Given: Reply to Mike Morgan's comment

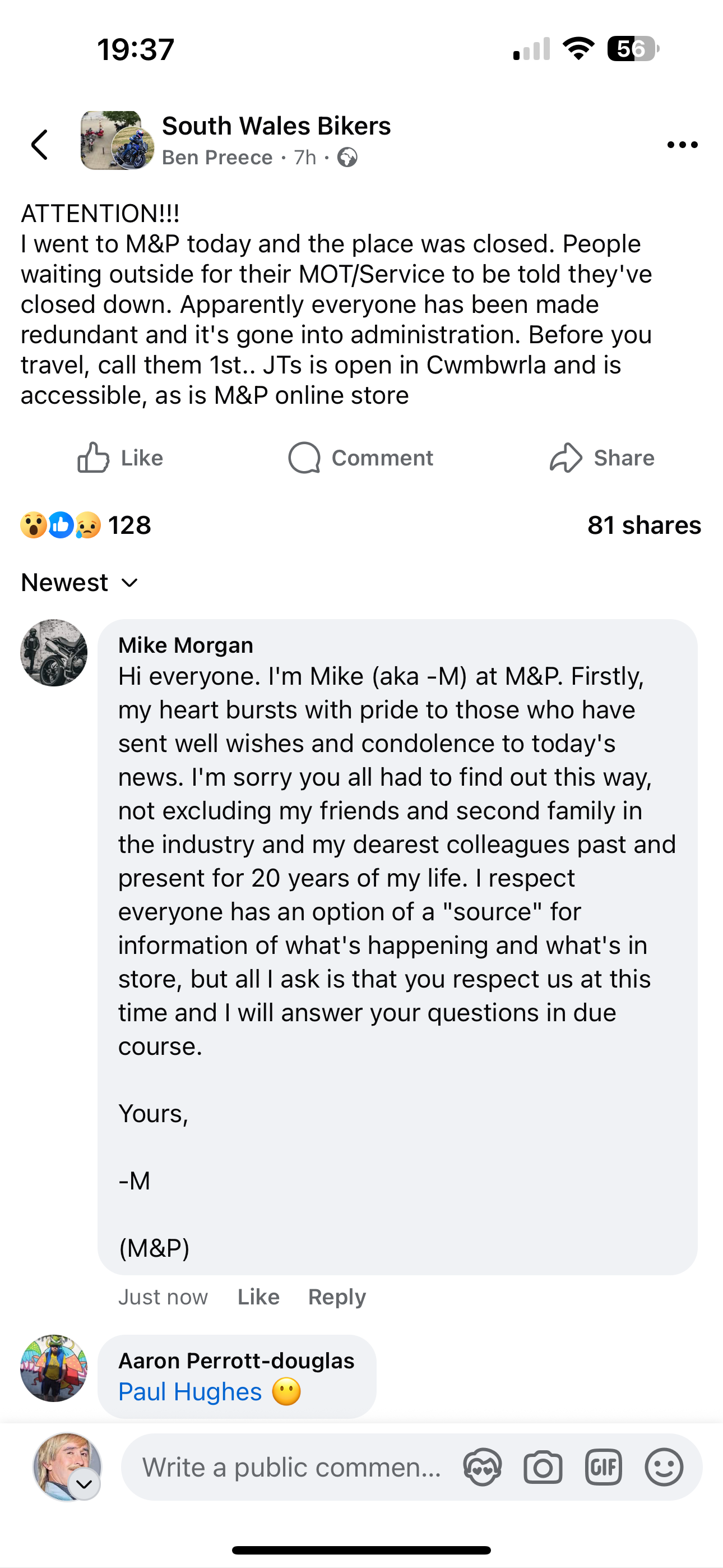Looking at the screenshot, I should [336, 1297].
